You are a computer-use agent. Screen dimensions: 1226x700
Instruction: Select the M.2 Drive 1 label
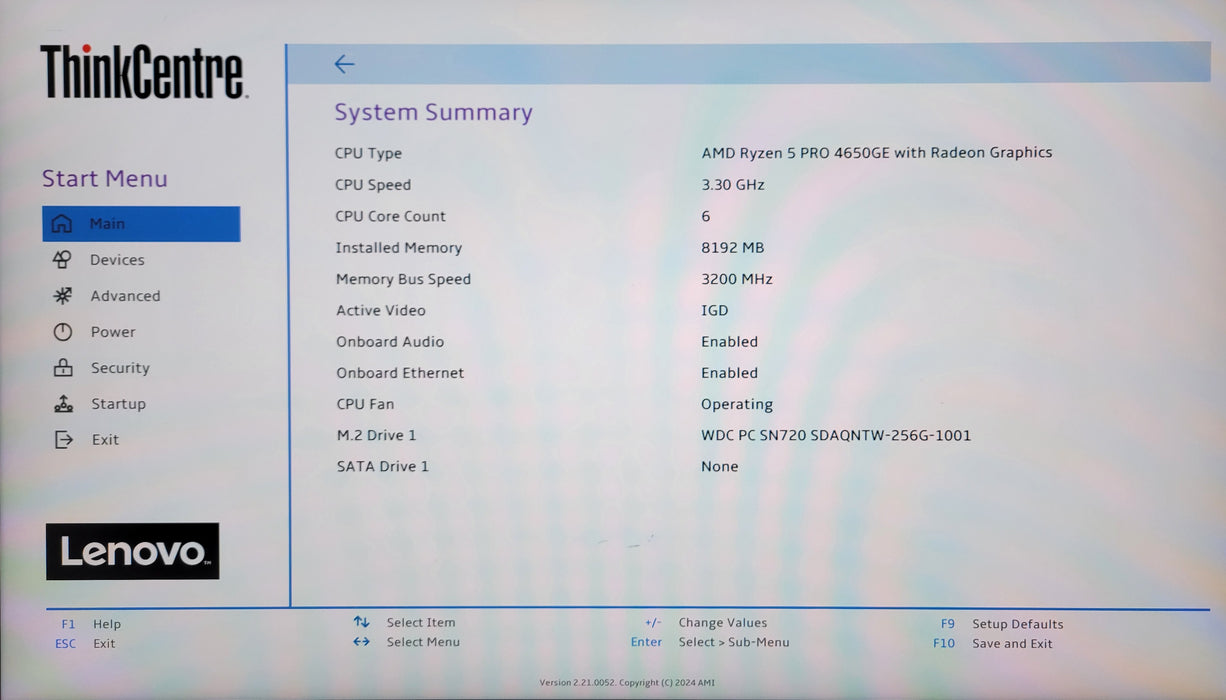click(376, 435)
